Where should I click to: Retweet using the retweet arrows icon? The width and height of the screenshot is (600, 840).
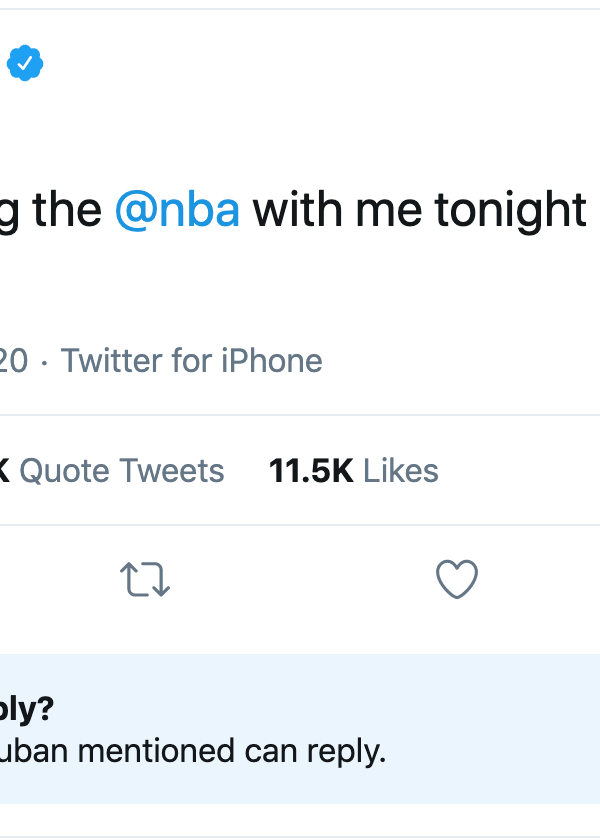tap(145, 580)
